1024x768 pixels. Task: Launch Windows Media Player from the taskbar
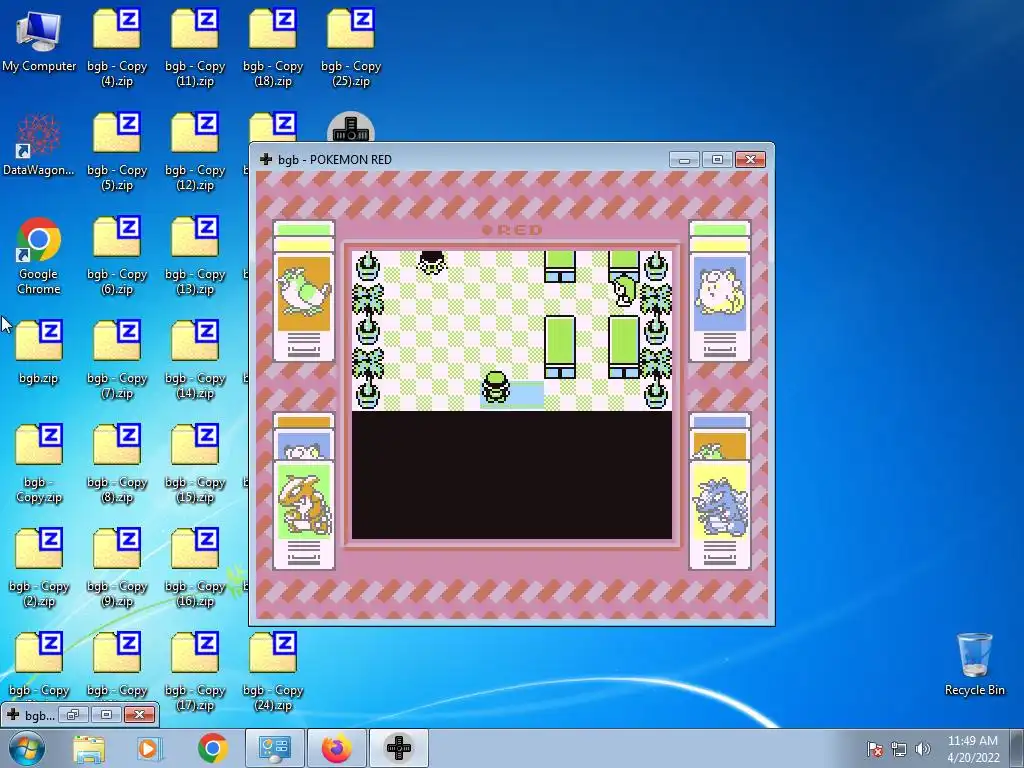point(148,748)
